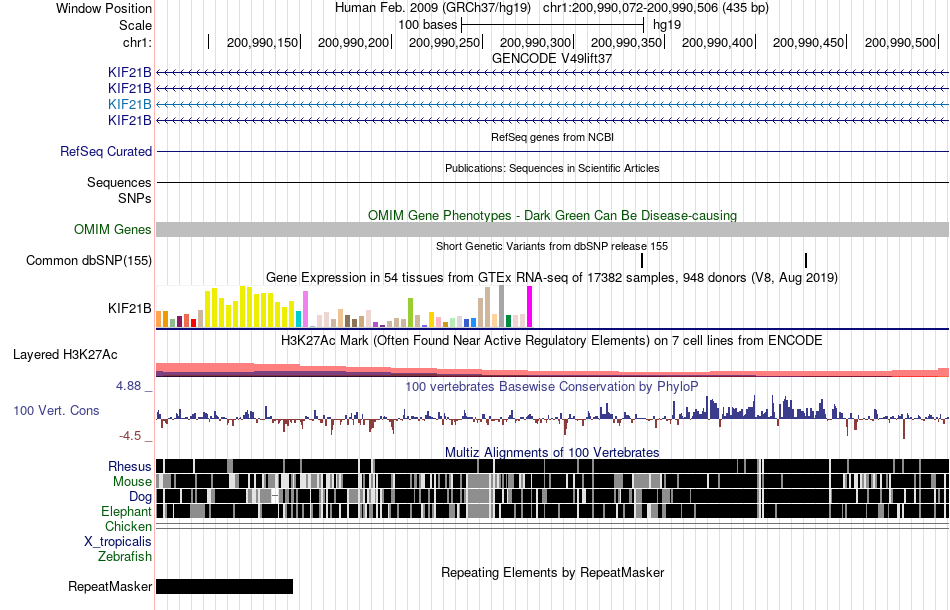
Task: Open GENCODE V49lift37 track title
Action: pos(552,59)
